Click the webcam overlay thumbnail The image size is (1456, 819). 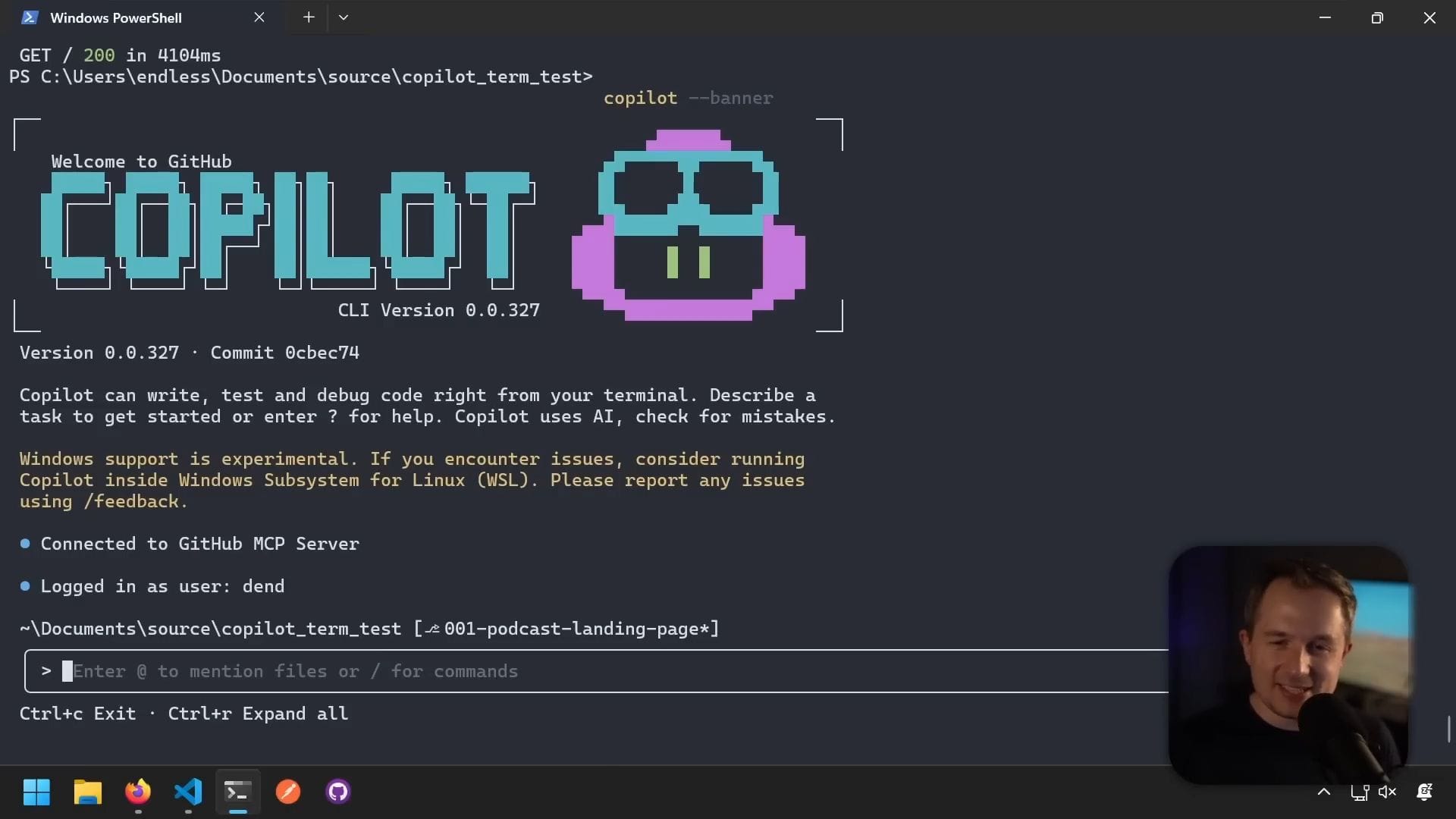click(x=1288, y=664)
